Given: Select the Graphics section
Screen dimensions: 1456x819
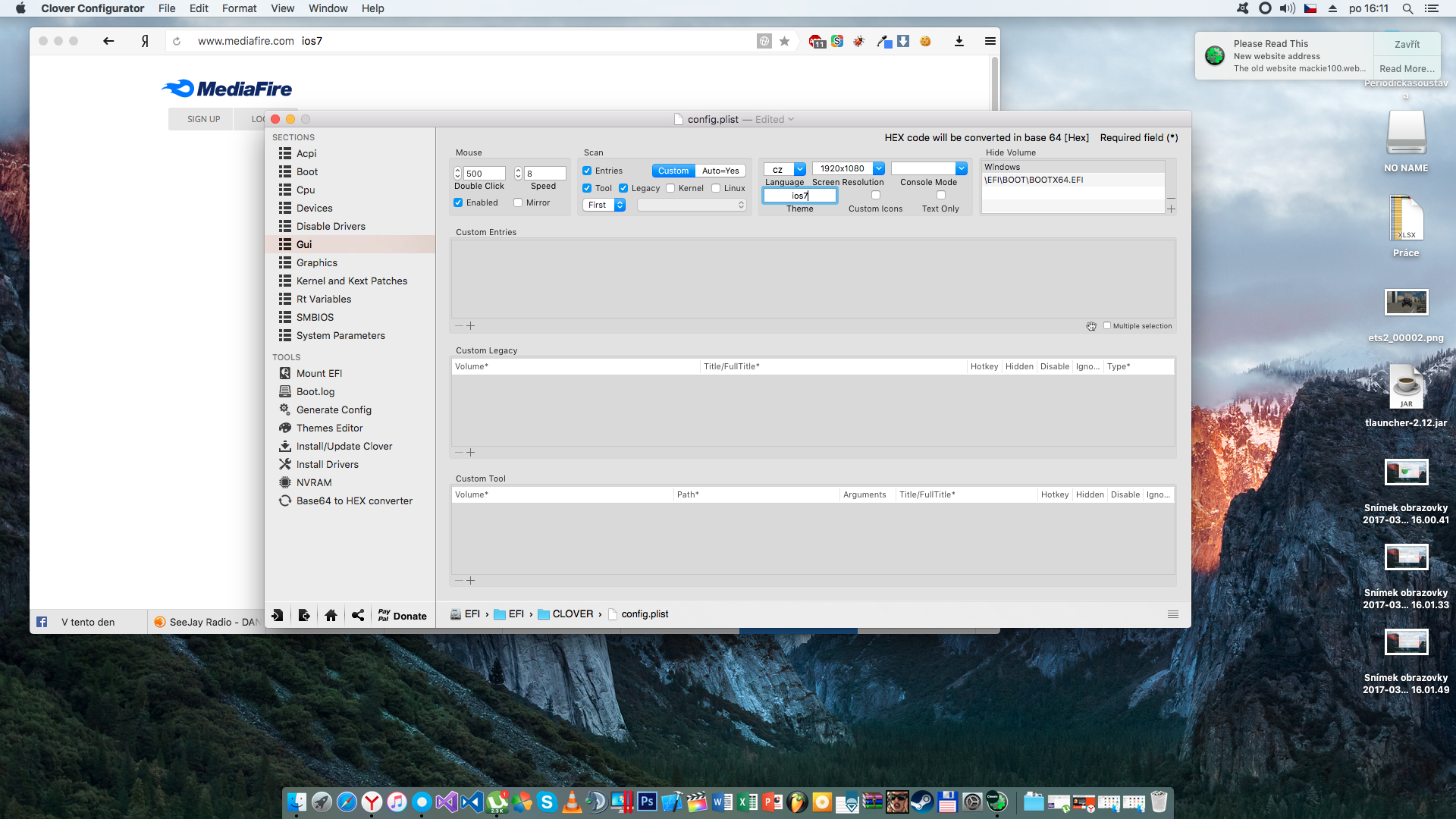Looking at the screenshot, I should coord(316,262).
